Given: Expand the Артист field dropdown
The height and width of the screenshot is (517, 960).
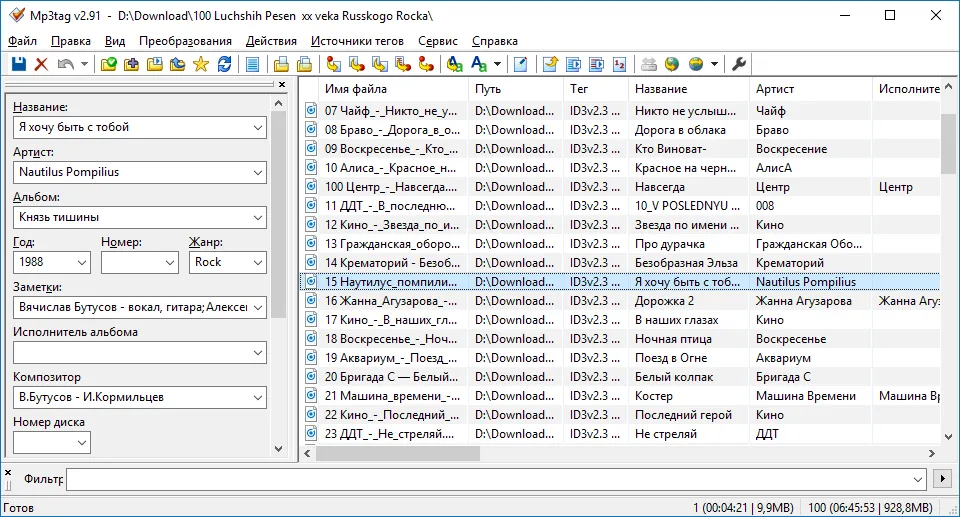Looking at the screenshot, I should 258,173.
